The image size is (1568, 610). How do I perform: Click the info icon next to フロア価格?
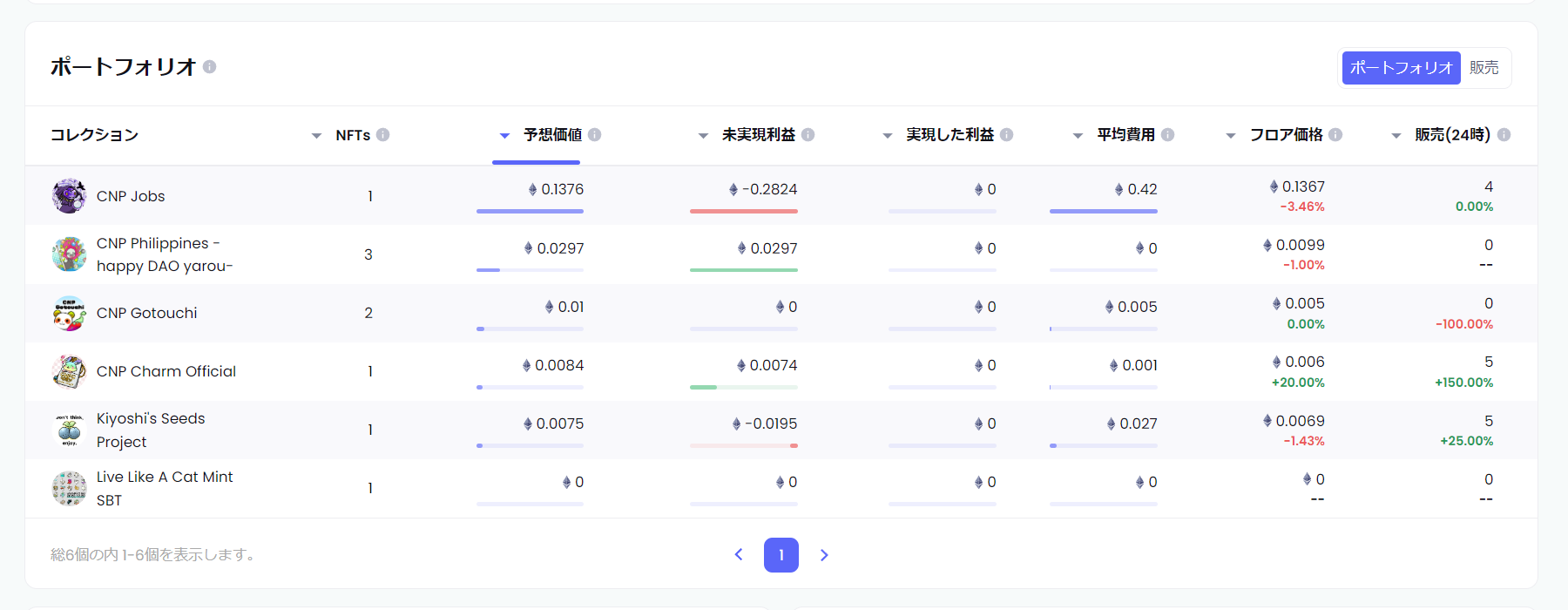point(1335,134)
